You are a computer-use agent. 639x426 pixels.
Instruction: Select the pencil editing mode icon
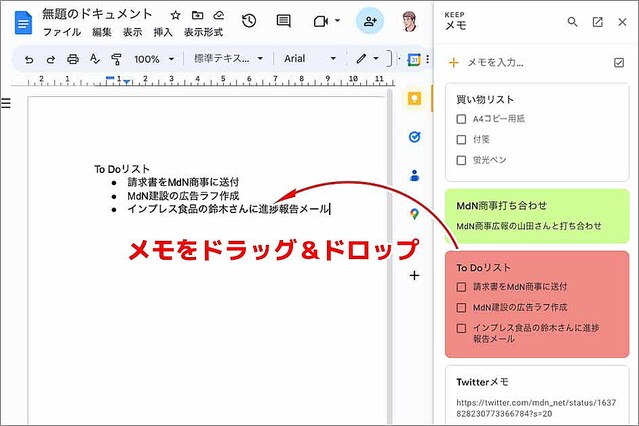[x=361, y=59]
